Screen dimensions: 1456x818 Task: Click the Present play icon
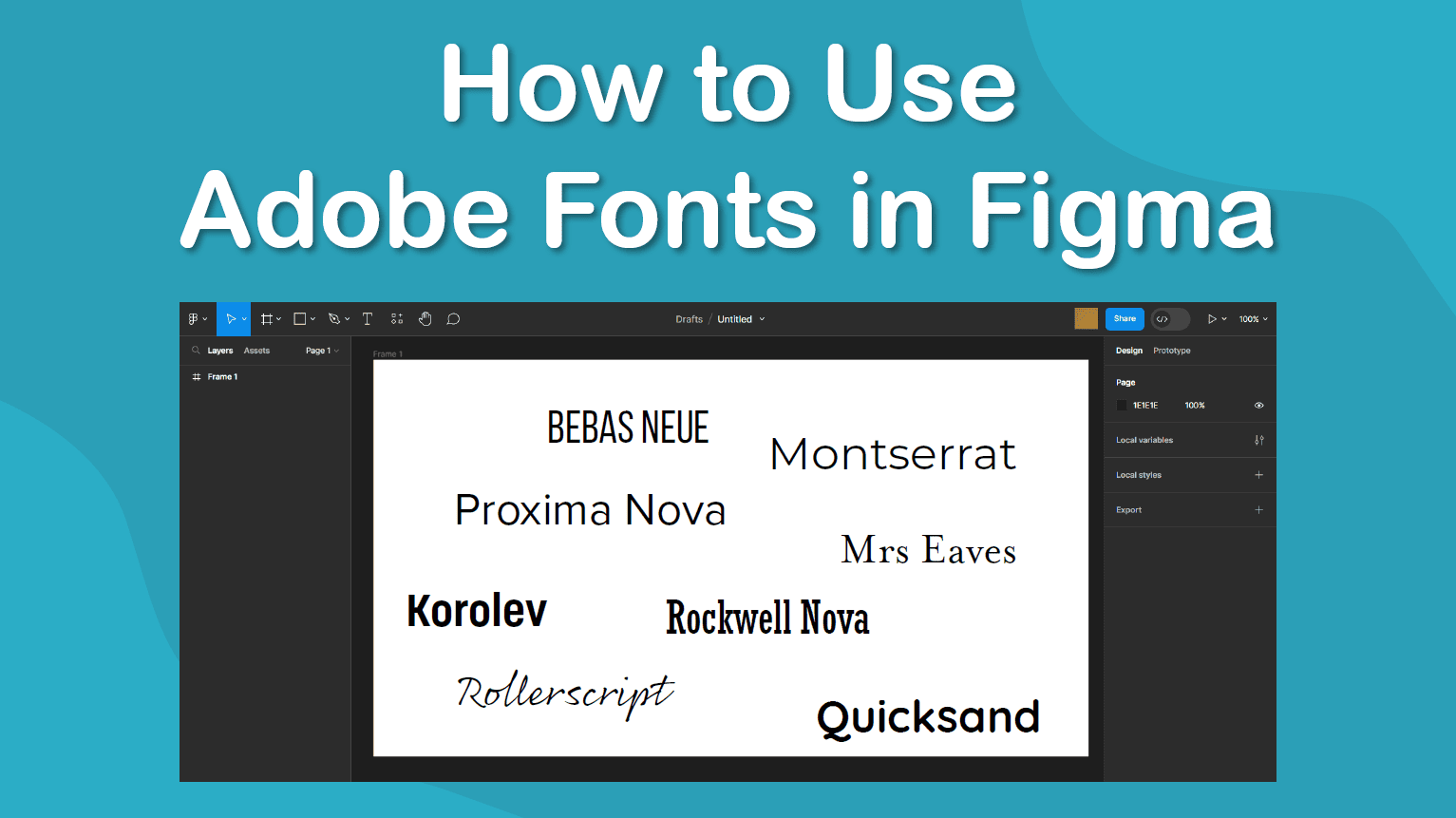pos(1212,319)
